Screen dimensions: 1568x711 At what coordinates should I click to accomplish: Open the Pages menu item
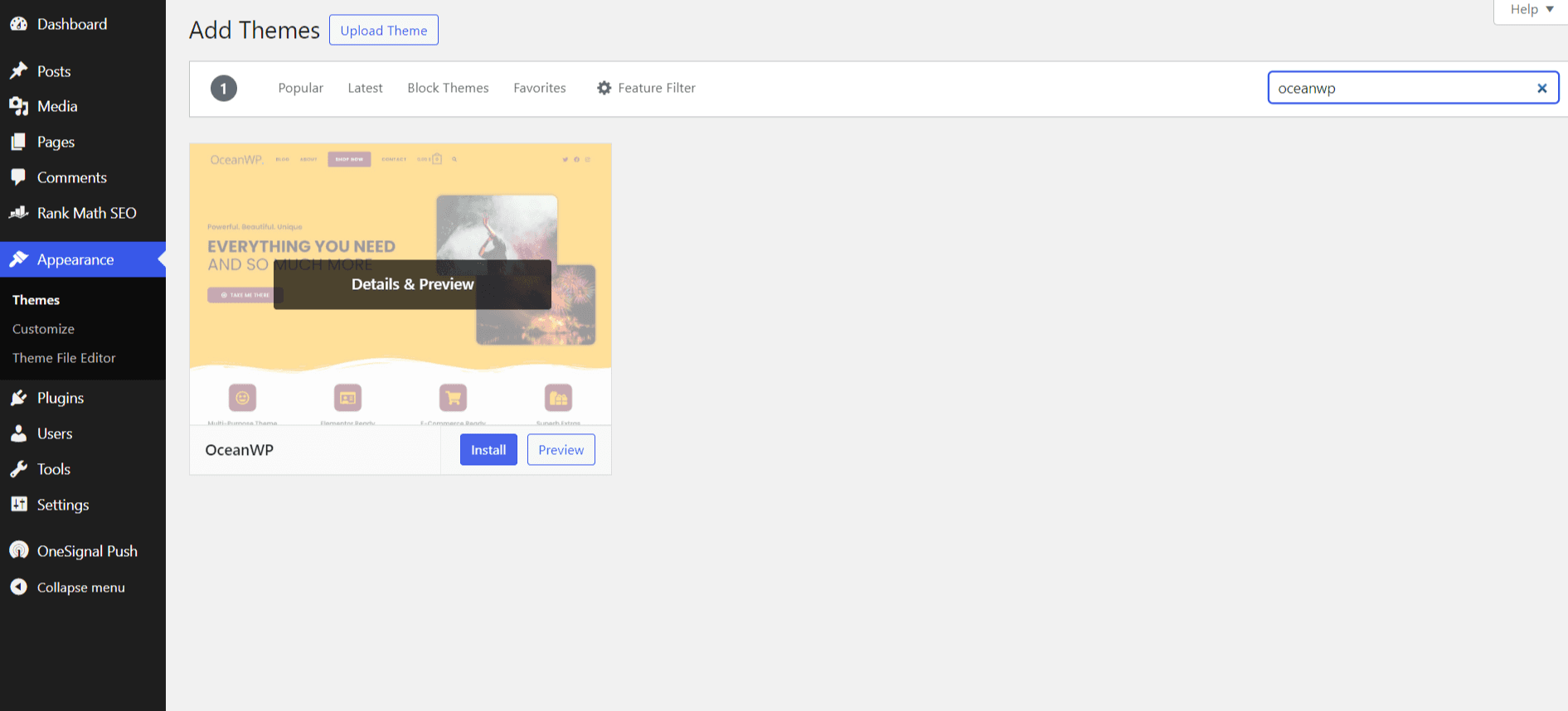point(83,142)
